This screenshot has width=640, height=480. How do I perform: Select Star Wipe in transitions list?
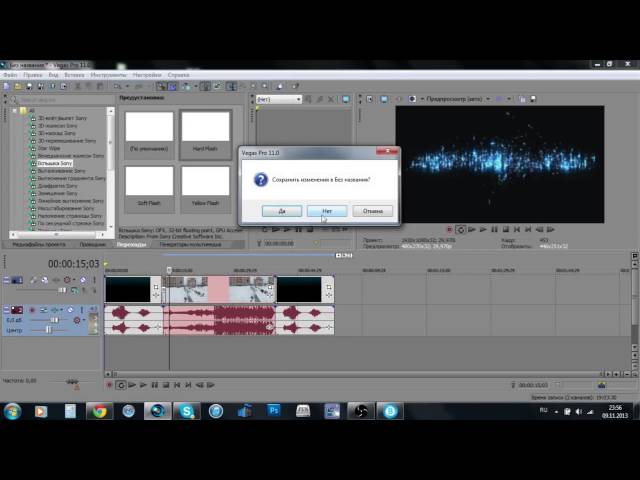coord(49,148)
